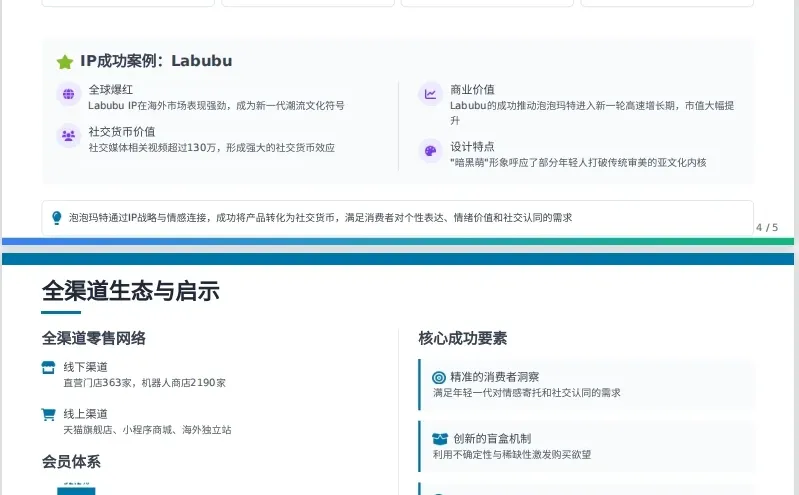The height and width of the screenshot is (495, 799).
Task: Click the store icon beside 线下渠道
Action: point(48,368)
